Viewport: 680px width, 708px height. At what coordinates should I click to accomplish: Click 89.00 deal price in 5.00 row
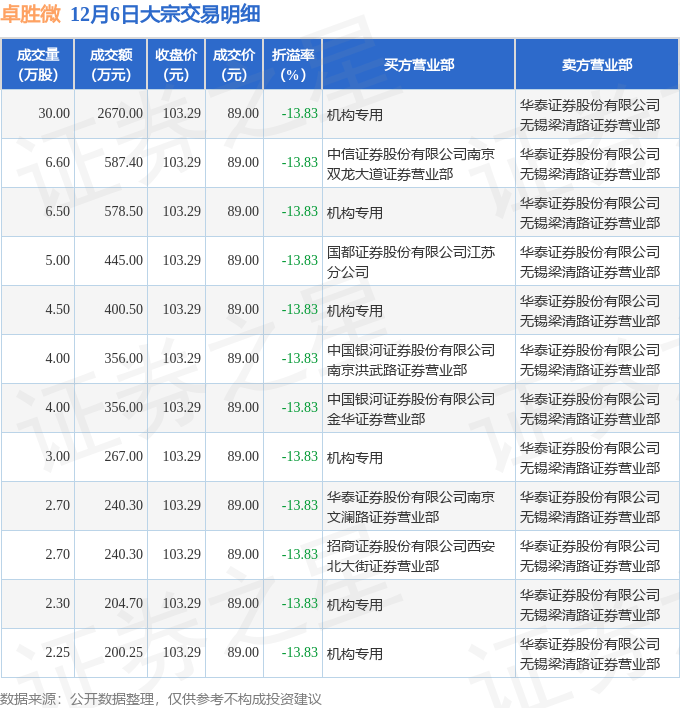pyautogui.click(x=243, y=260)
